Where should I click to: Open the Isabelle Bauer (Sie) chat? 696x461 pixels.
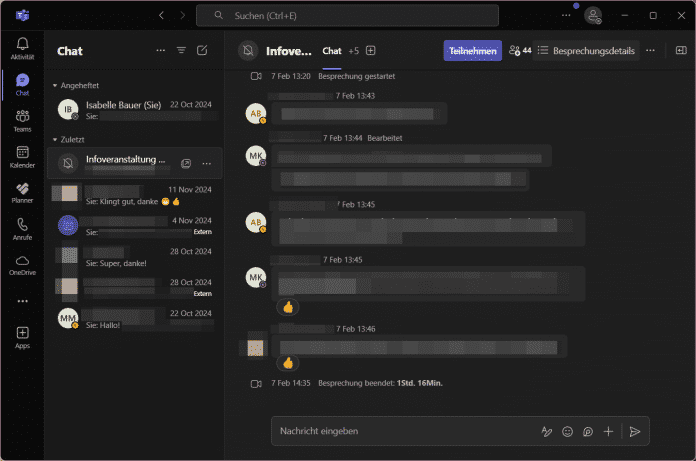134,110
